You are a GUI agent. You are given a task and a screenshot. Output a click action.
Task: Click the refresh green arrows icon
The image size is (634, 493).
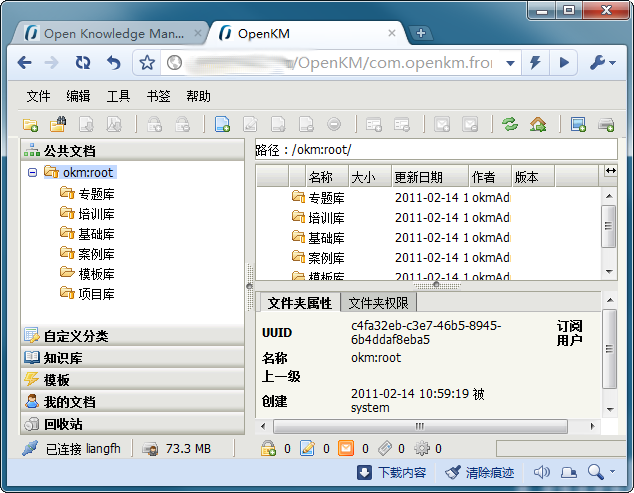tap(510, 124)
